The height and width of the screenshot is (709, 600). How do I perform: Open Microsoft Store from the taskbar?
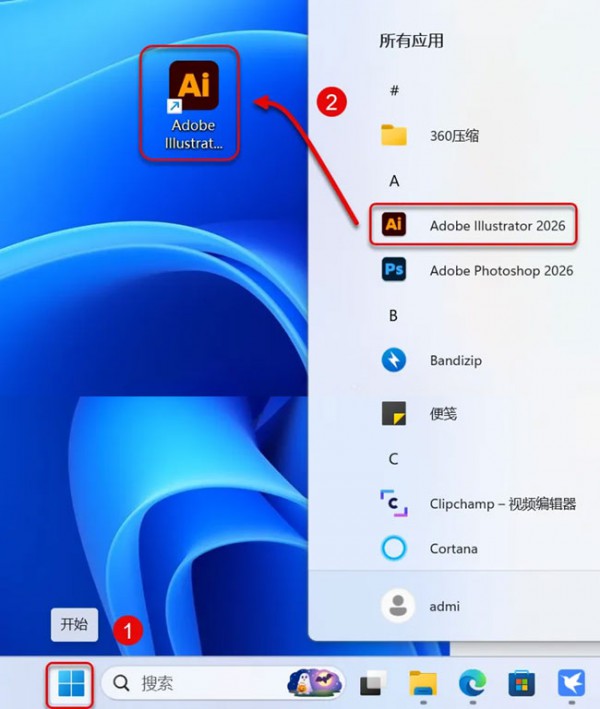pos(522,683)
